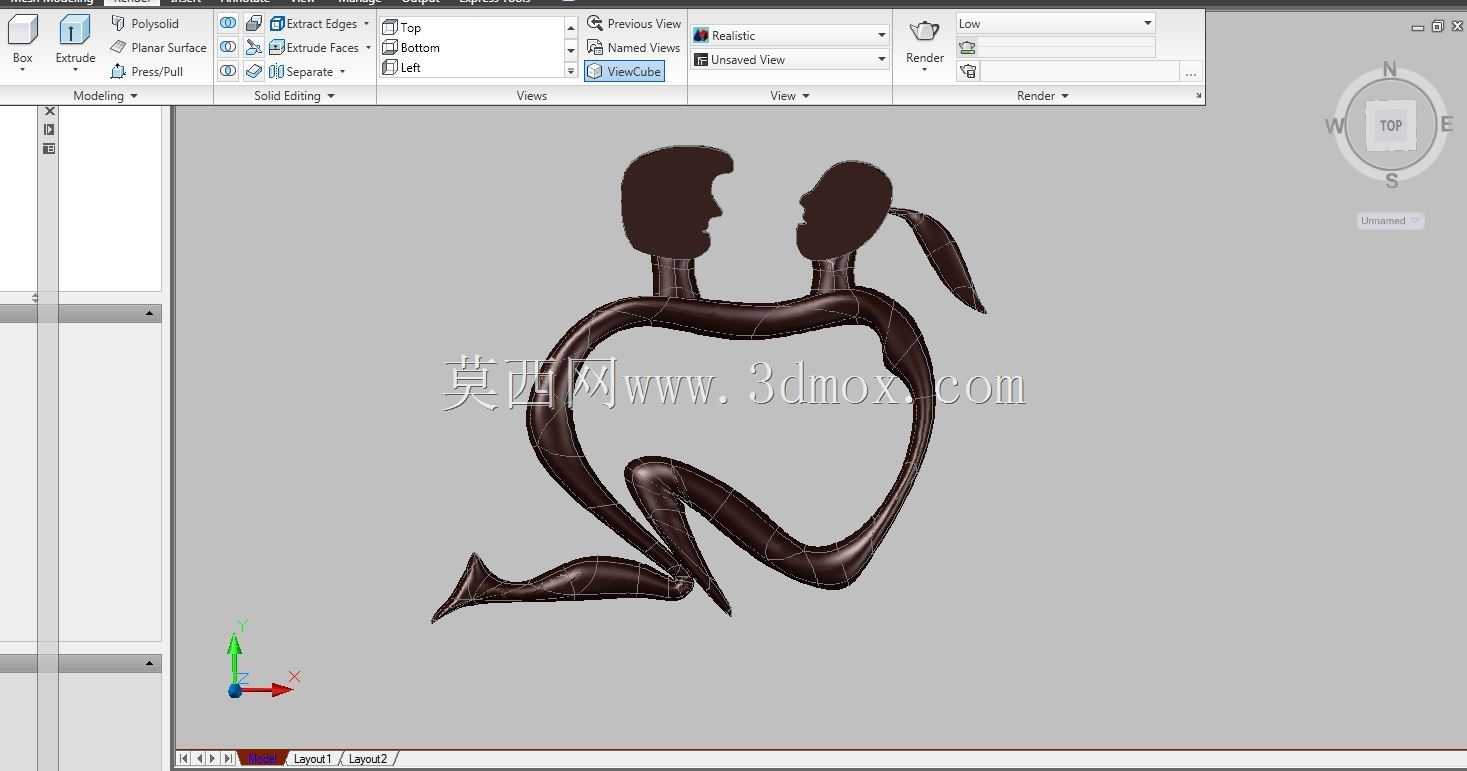
Task: Click the Subtract icon in Solid Editing
Action: [228, 47]
